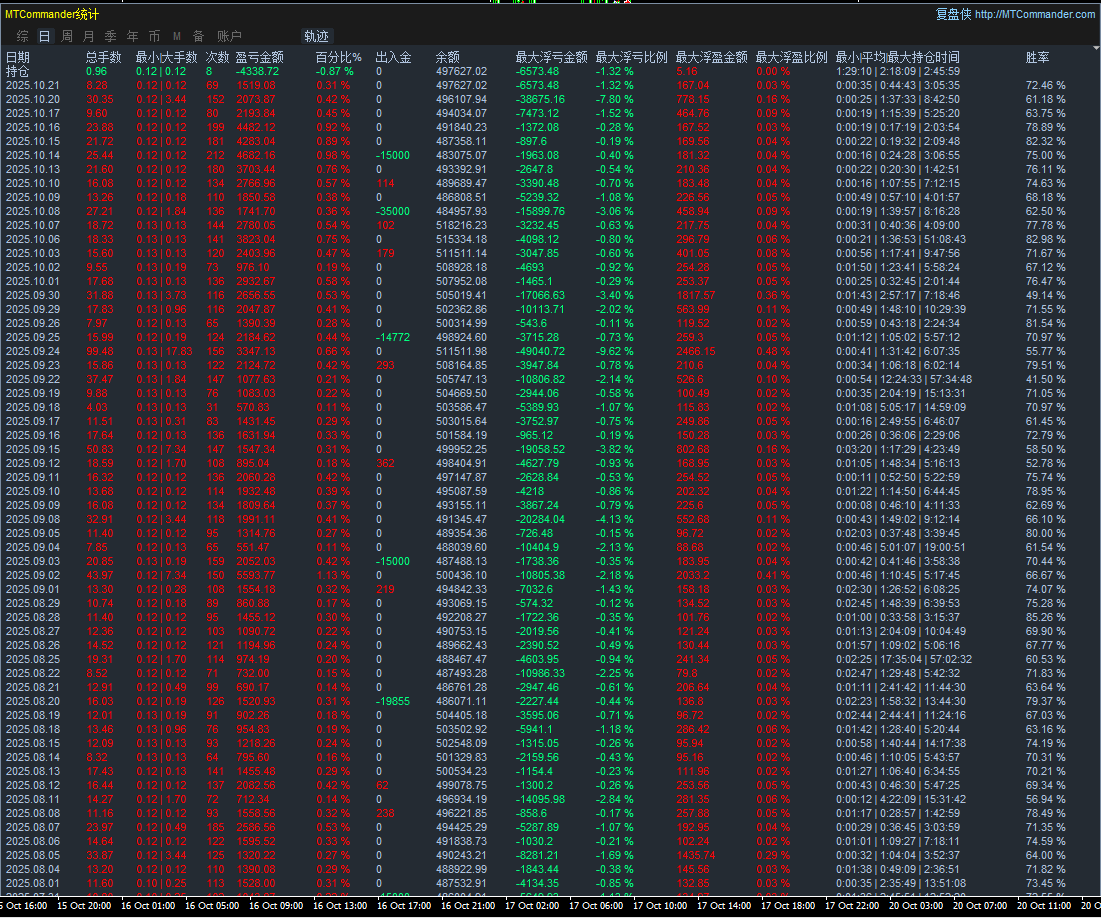Select the 2025.10.21 date row
This screenshot has height=919, width=1101.
[33, 86]
